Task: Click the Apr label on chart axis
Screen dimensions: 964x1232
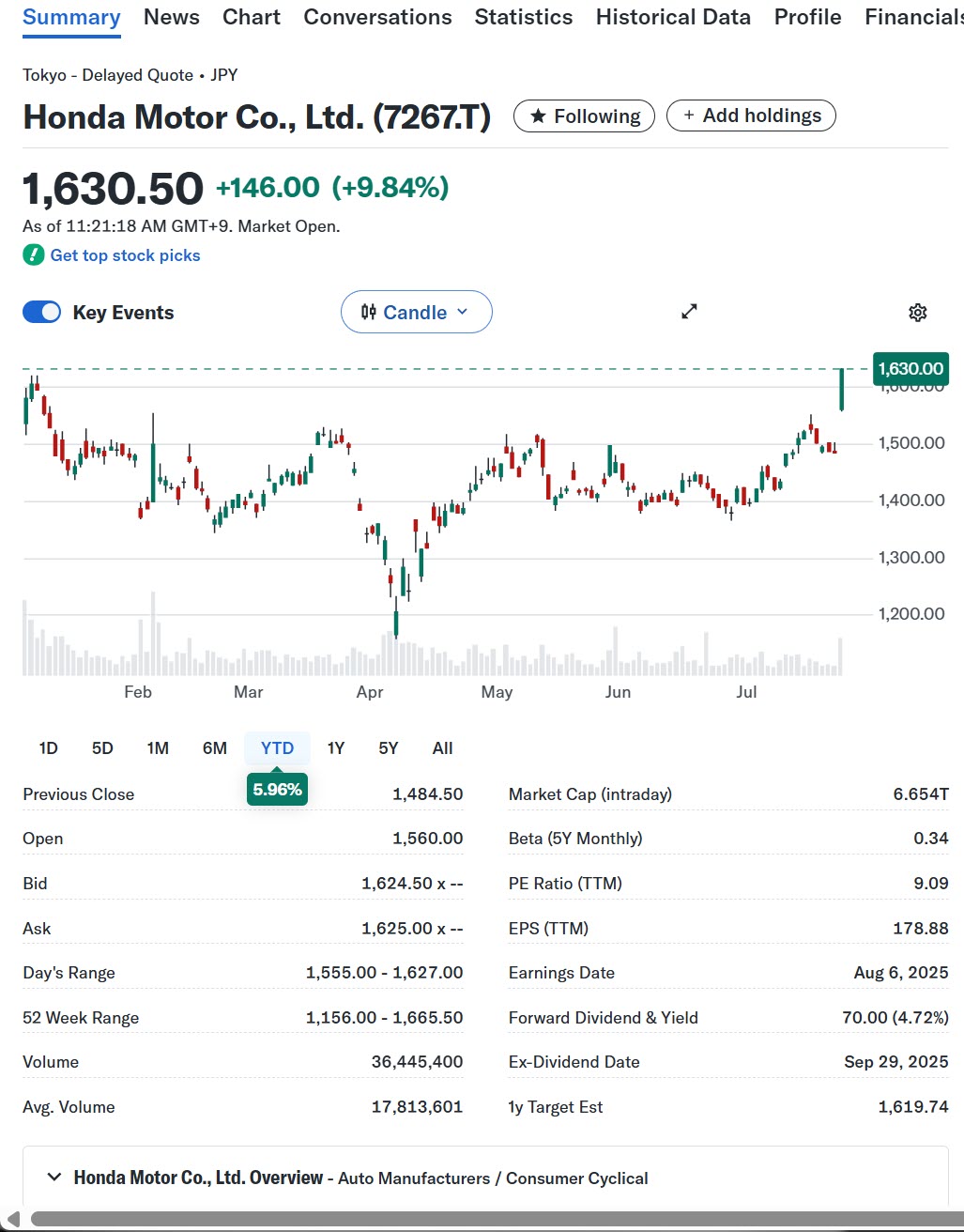Action: tap(370, 692)
